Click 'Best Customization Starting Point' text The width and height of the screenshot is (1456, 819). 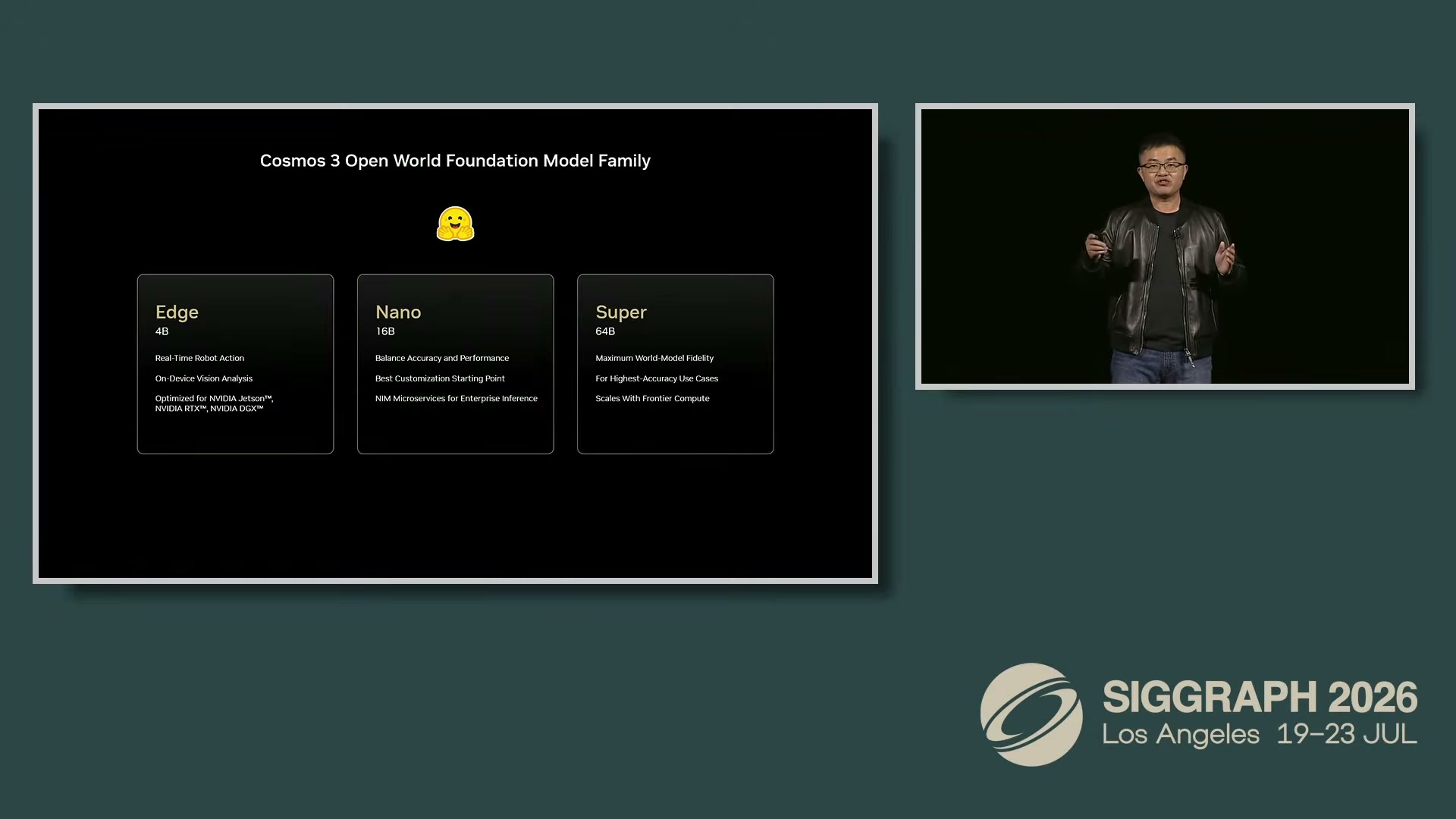(x=440, y=378)
